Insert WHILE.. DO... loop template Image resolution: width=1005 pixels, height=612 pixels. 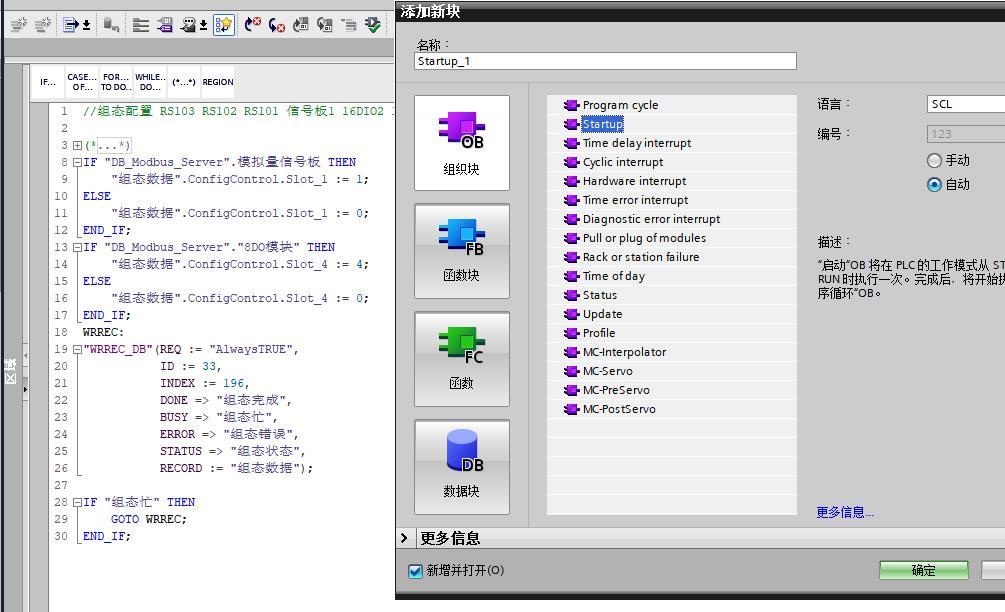click(150, 82)
